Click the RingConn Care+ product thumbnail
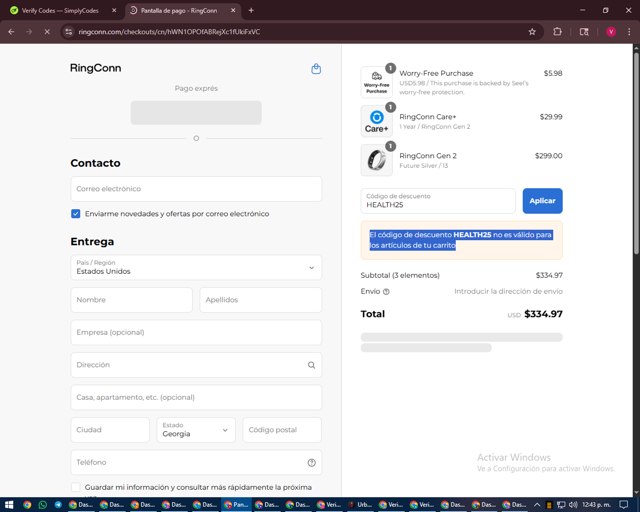This screenshot has width=640, height=512. coord(377,121)
